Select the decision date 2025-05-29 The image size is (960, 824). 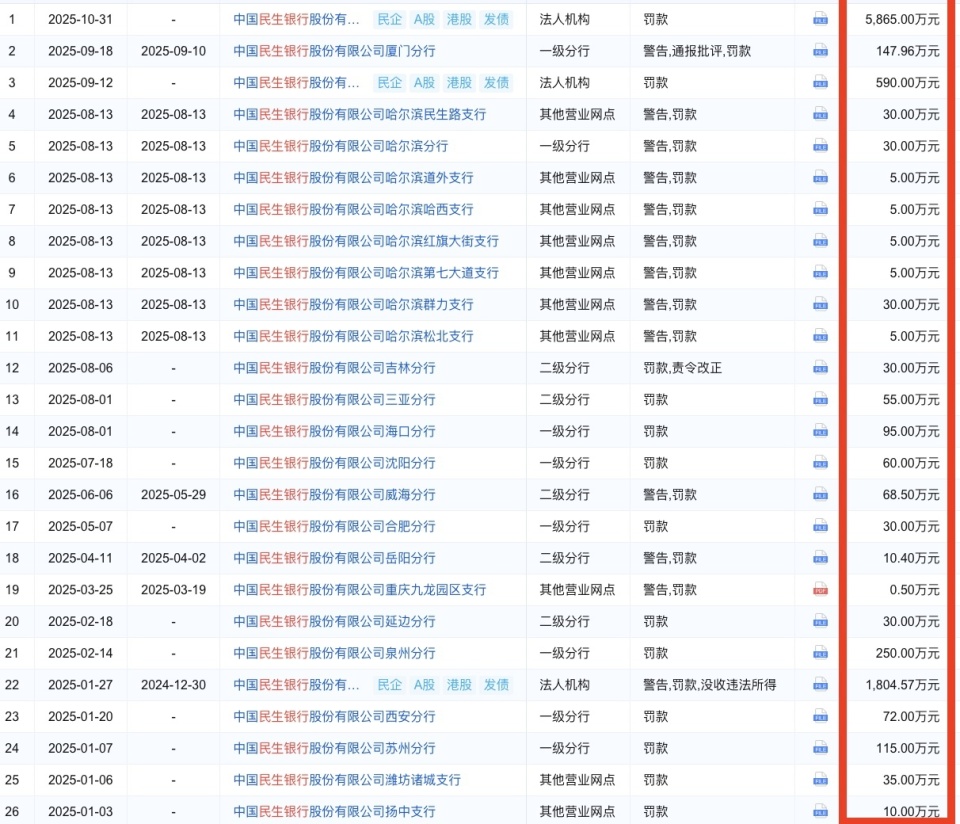(x=173, y=495)
